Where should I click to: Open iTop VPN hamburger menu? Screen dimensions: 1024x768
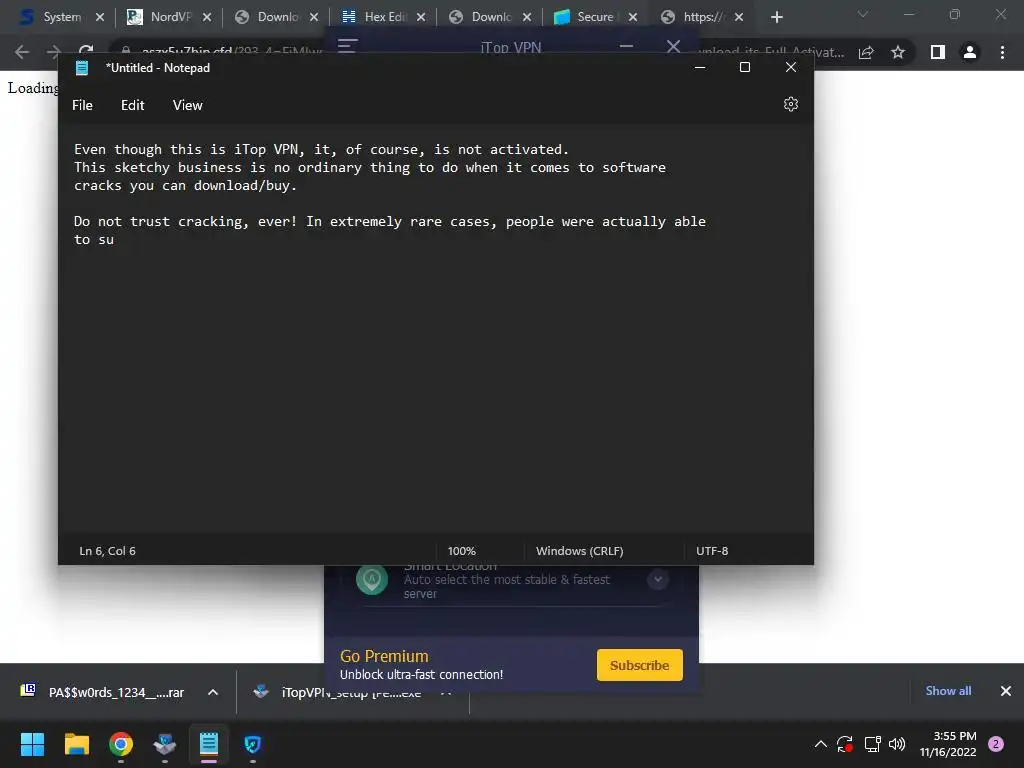[x=347, y=45]
